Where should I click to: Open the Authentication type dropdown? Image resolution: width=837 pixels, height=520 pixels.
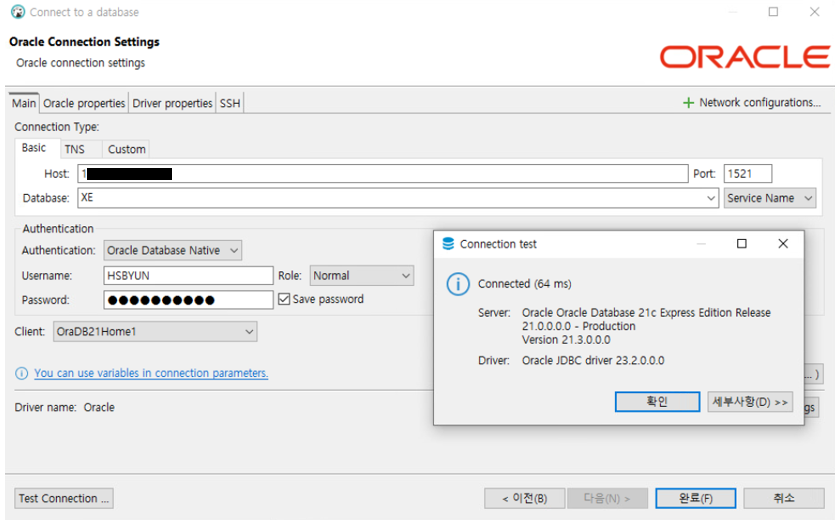tap(172, 250)
